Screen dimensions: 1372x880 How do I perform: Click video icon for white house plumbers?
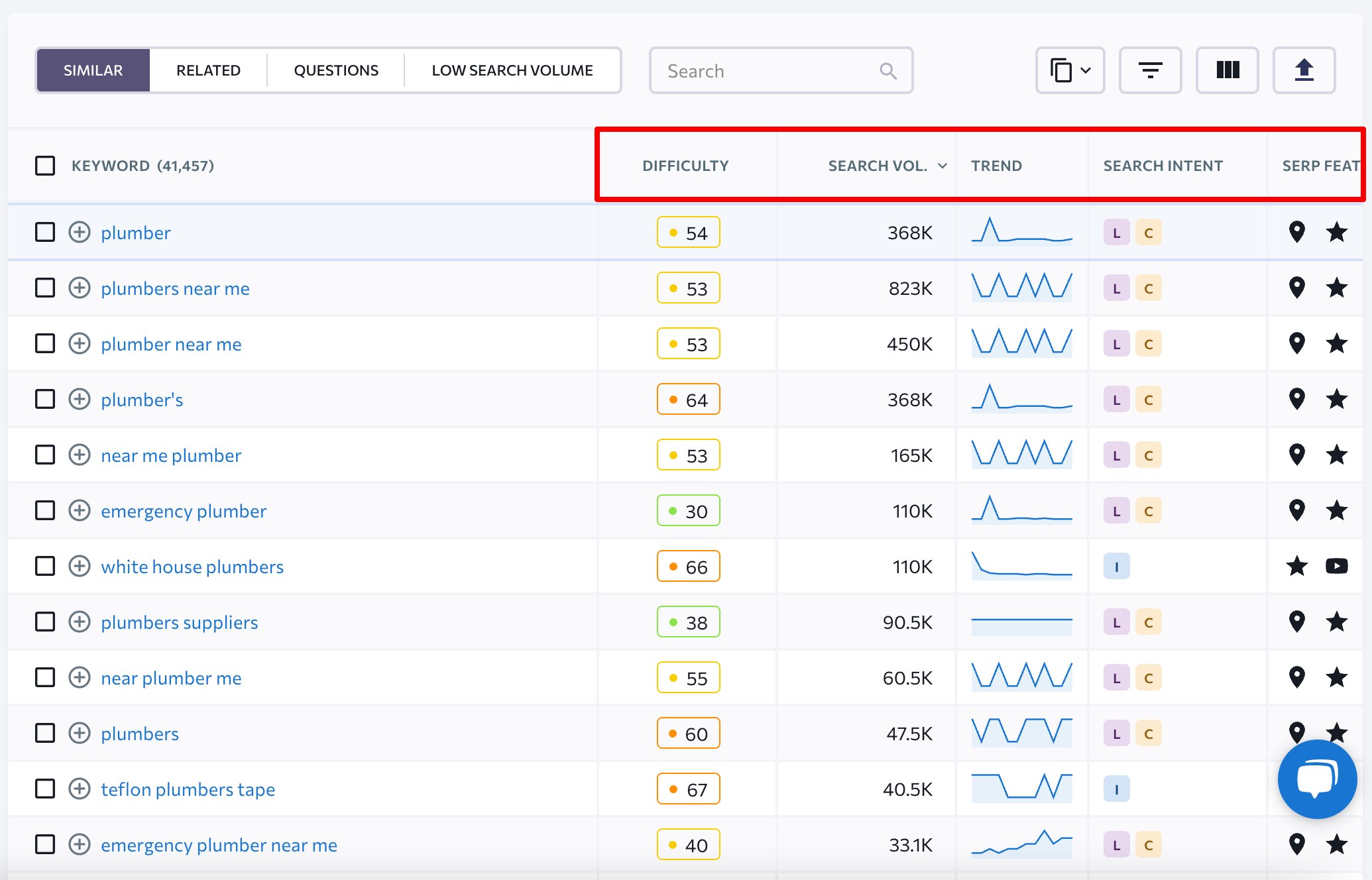(1337, 566)
